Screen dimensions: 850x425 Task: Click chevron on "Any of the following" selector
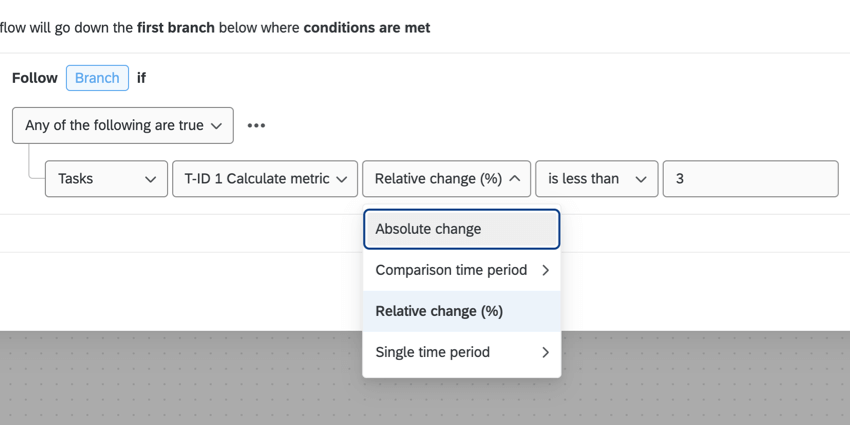pos(217,126)
